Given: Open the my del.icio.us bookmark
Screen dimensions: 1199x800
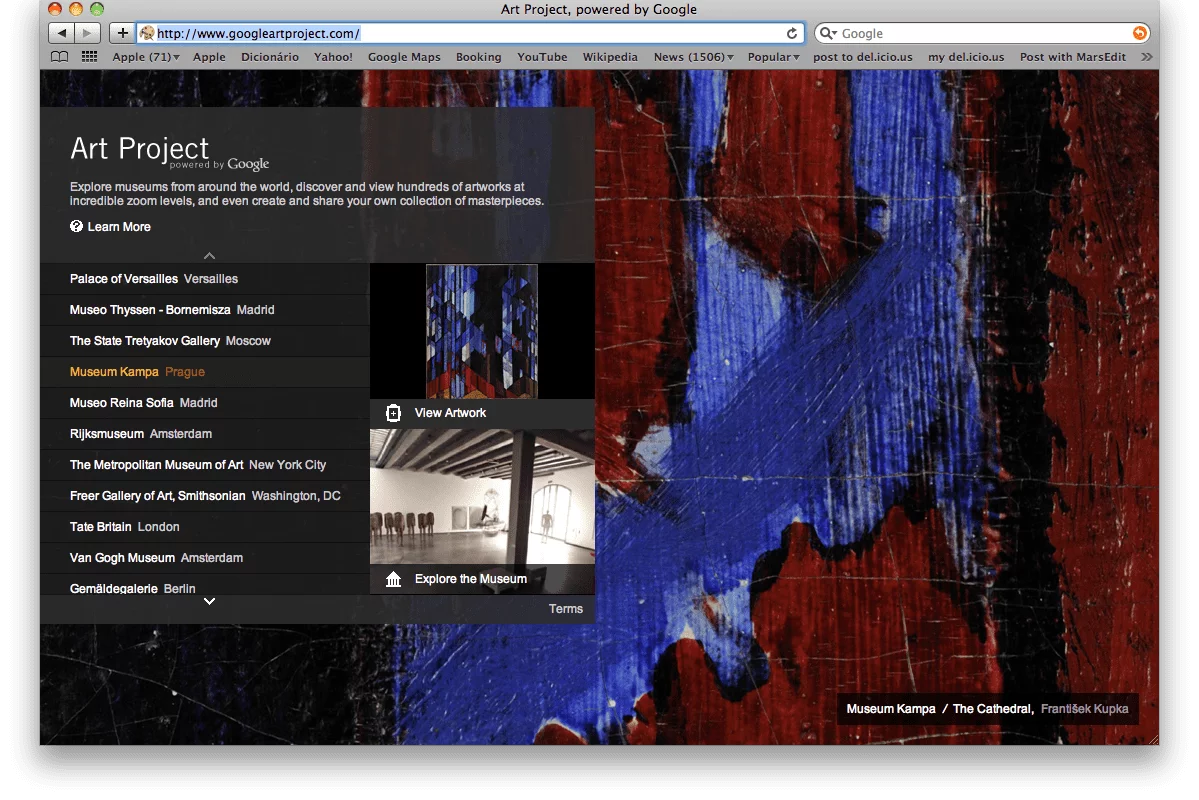Looking at the screenshot, I should tap(966, 57).
